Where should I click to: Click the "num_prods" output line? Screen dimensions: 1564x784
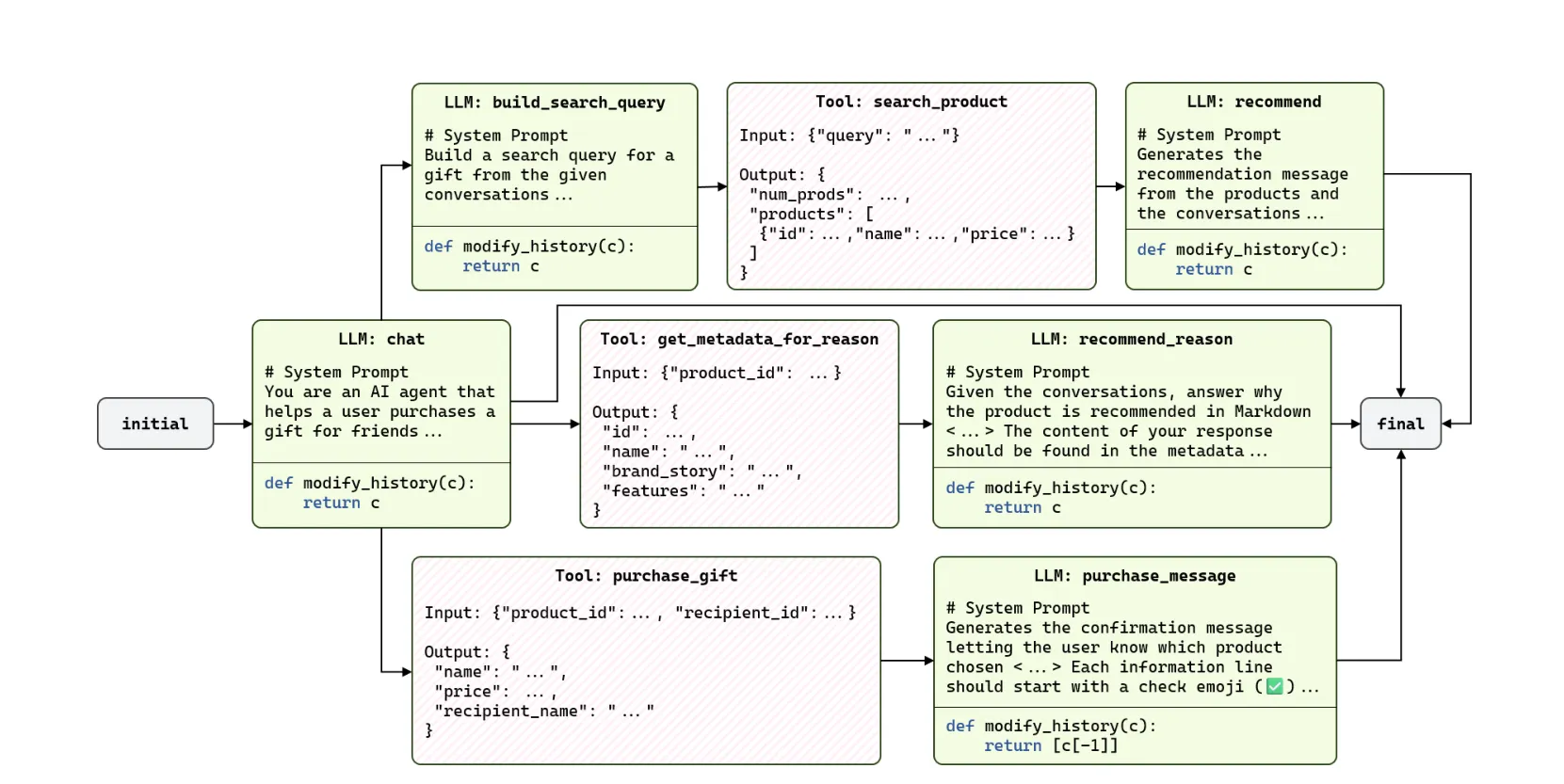(x=830, y=195)
